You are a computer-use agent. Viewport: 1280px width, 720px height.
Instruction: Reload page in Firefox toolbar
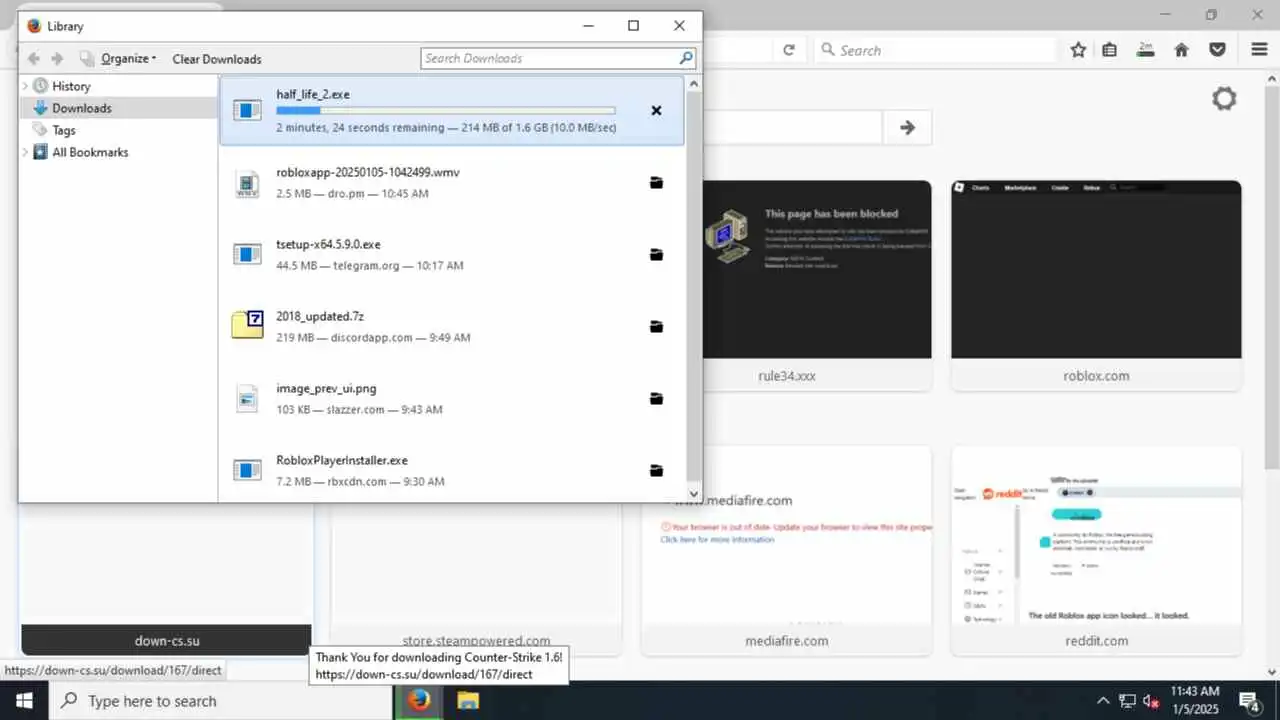(x=789, y=50)
